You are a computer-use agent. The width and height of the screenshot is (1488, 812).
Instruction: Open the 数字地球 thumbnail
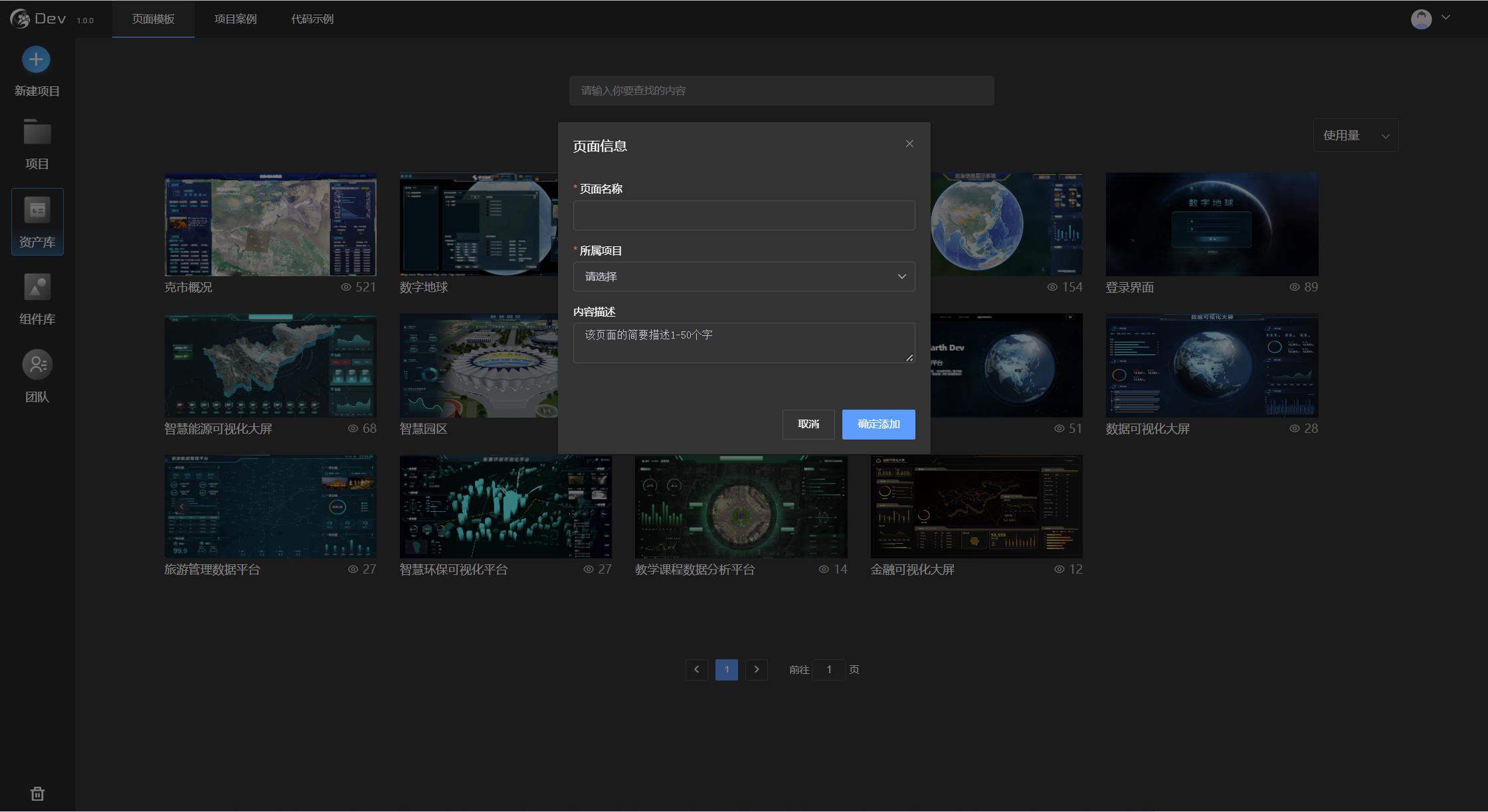pyautogui.click(x=479, y=224)
